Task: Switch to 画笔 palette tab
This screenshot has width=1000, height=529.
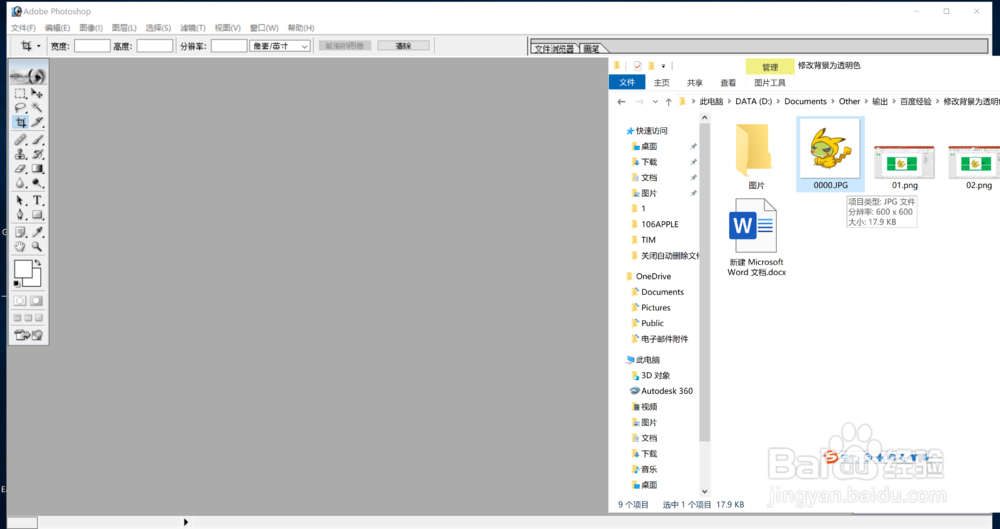Action: coord(592,48)
